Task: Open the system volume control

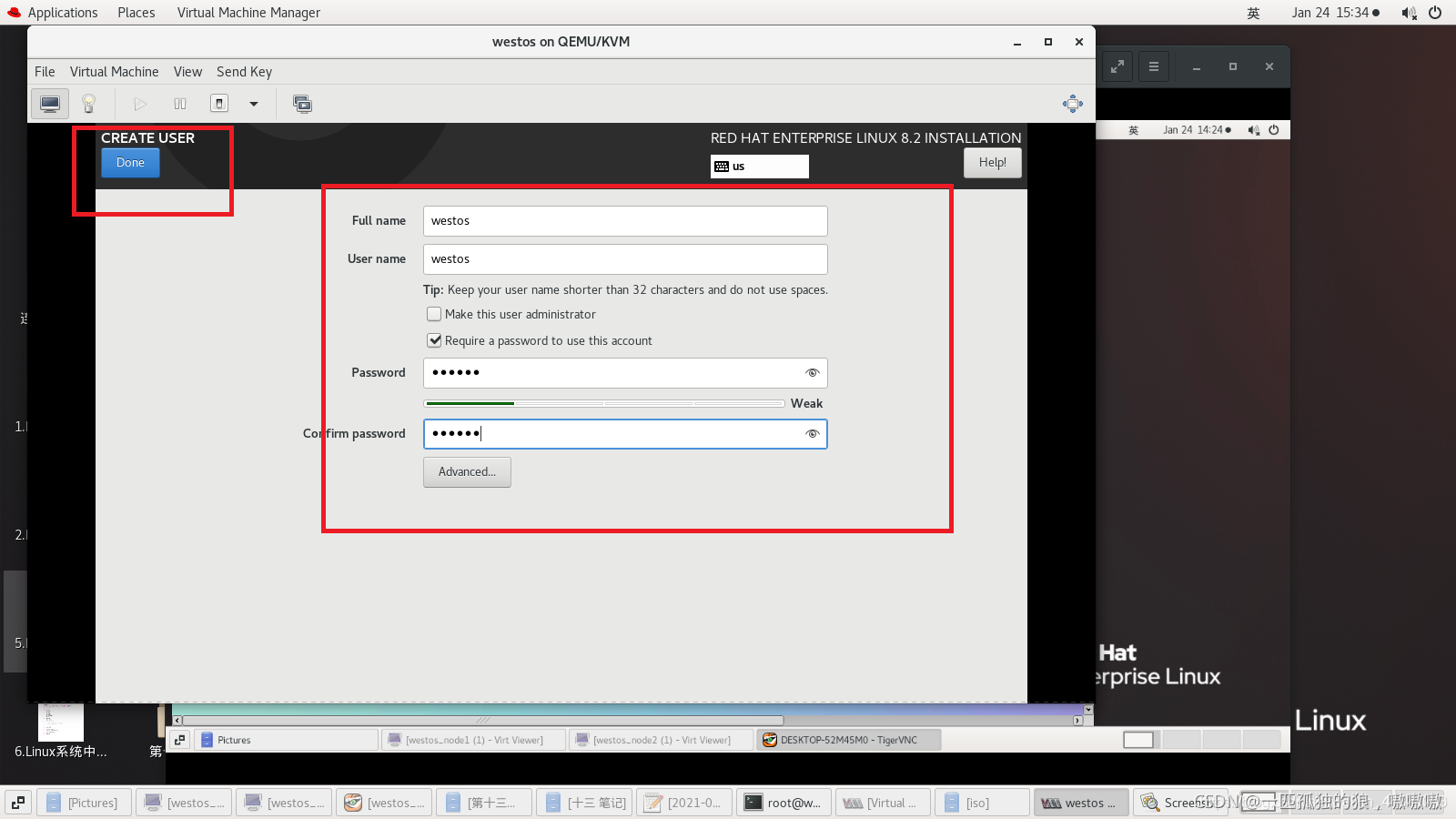Action: click(1409, 13)
